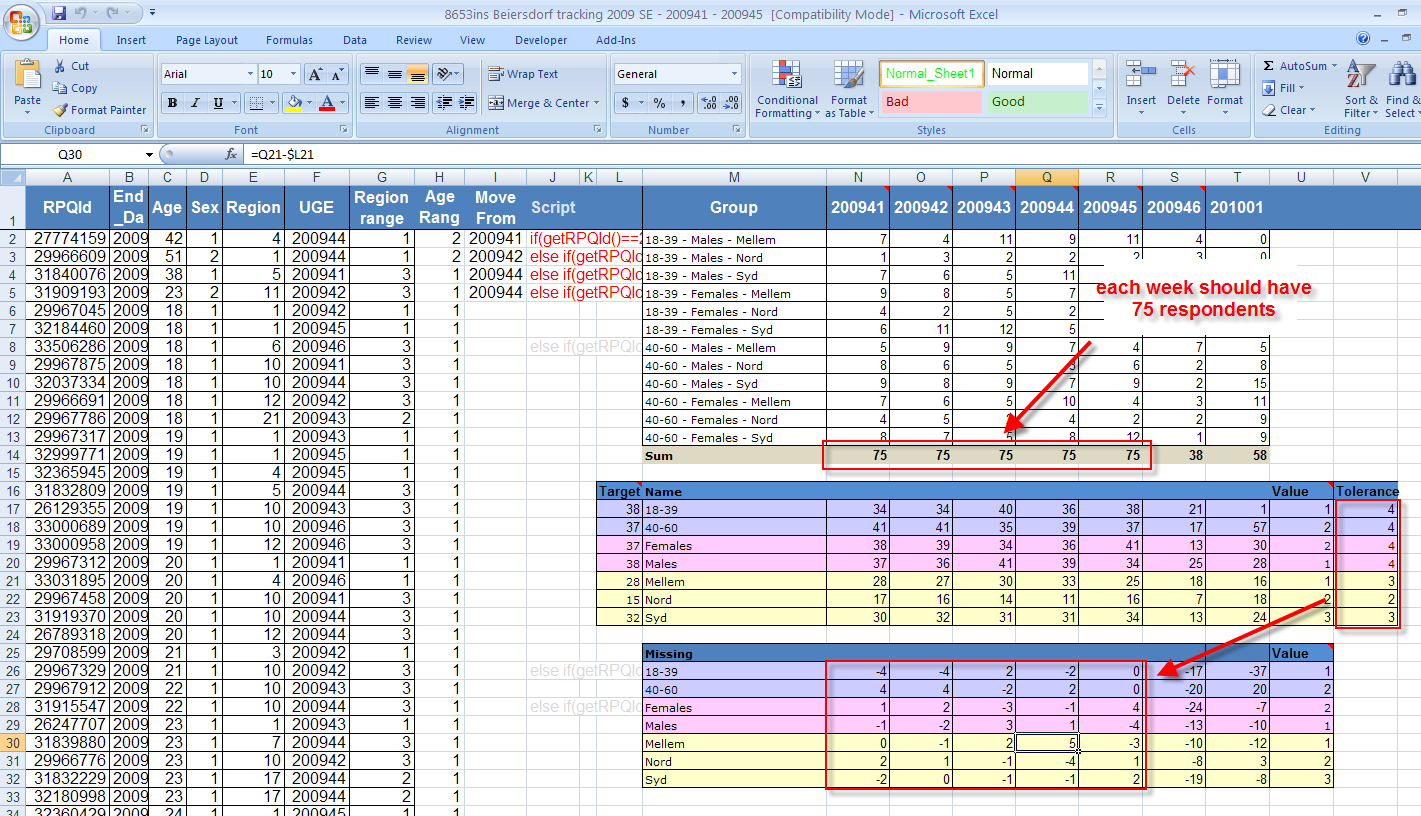Image resolution: width=1421 pixels, height=816 pixels.
Task: Open the Page Layout tab
Action: click(207, 40)
